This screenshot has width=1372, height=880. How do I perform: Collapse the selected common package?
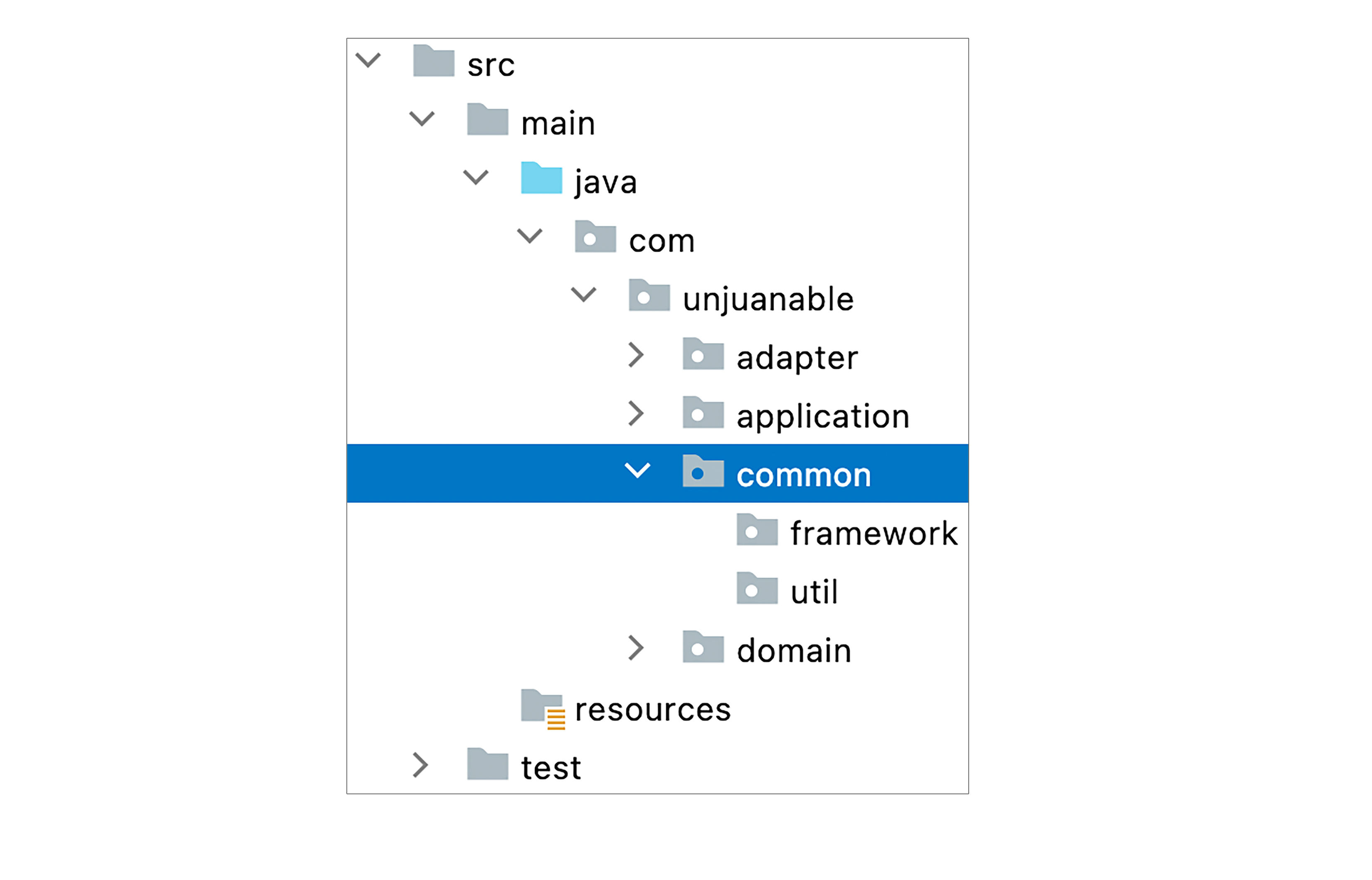pyautogui.click(x=637, y=471)
